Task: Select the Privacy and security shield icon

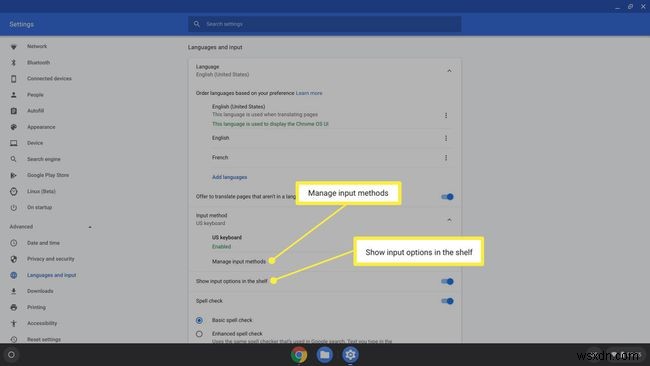Action: pyautogui.click(x=13, y=259)
